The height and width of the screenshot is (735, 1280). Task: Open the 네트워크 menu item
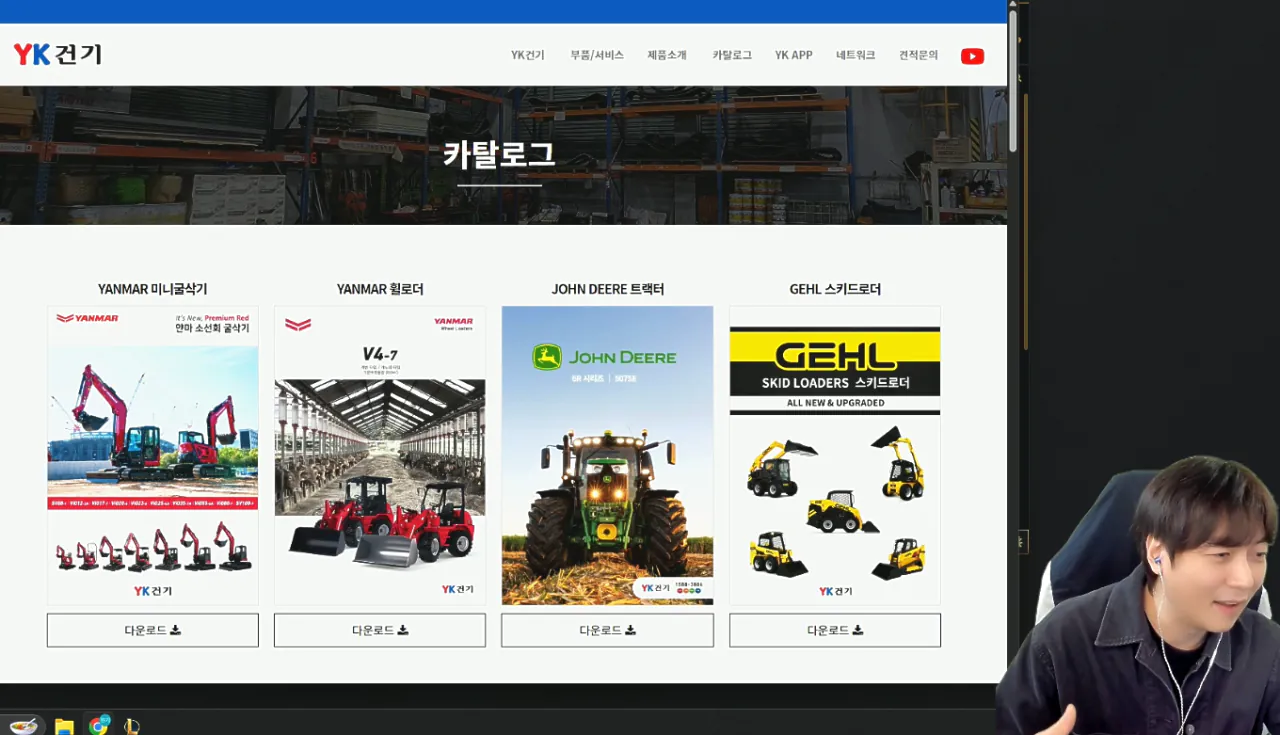click(855, 55)
